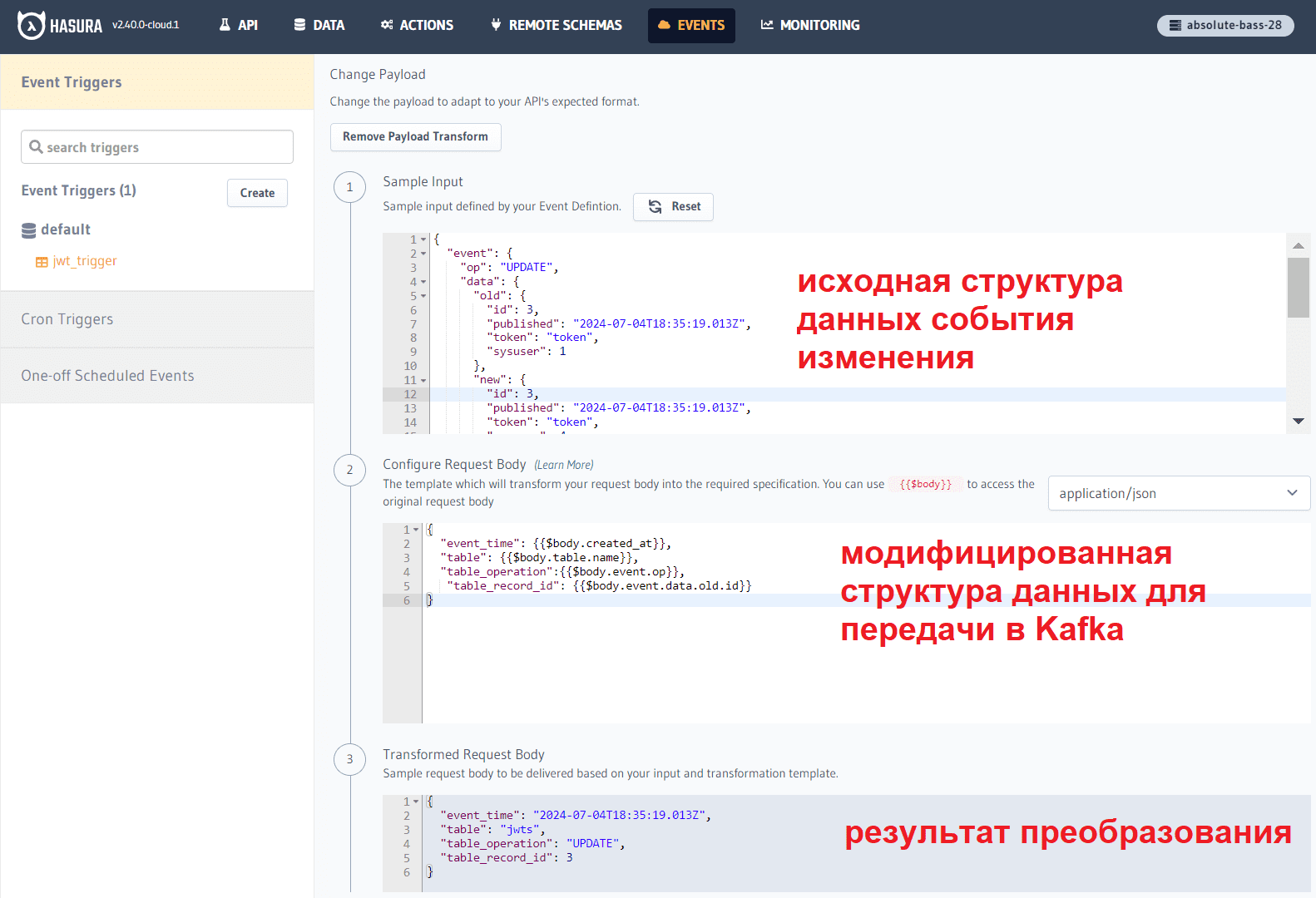Create a new event trigger

click(x=257, y=193)
